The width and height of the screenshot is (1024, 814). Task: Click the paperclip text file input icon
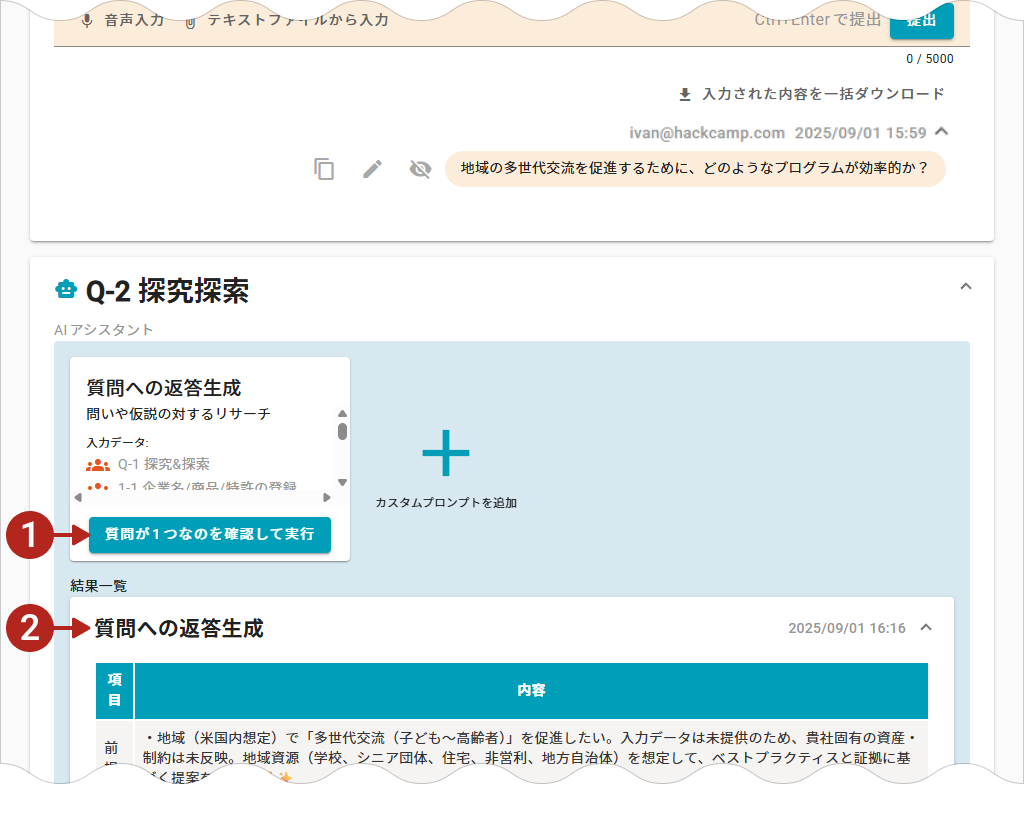click(189, 20)
